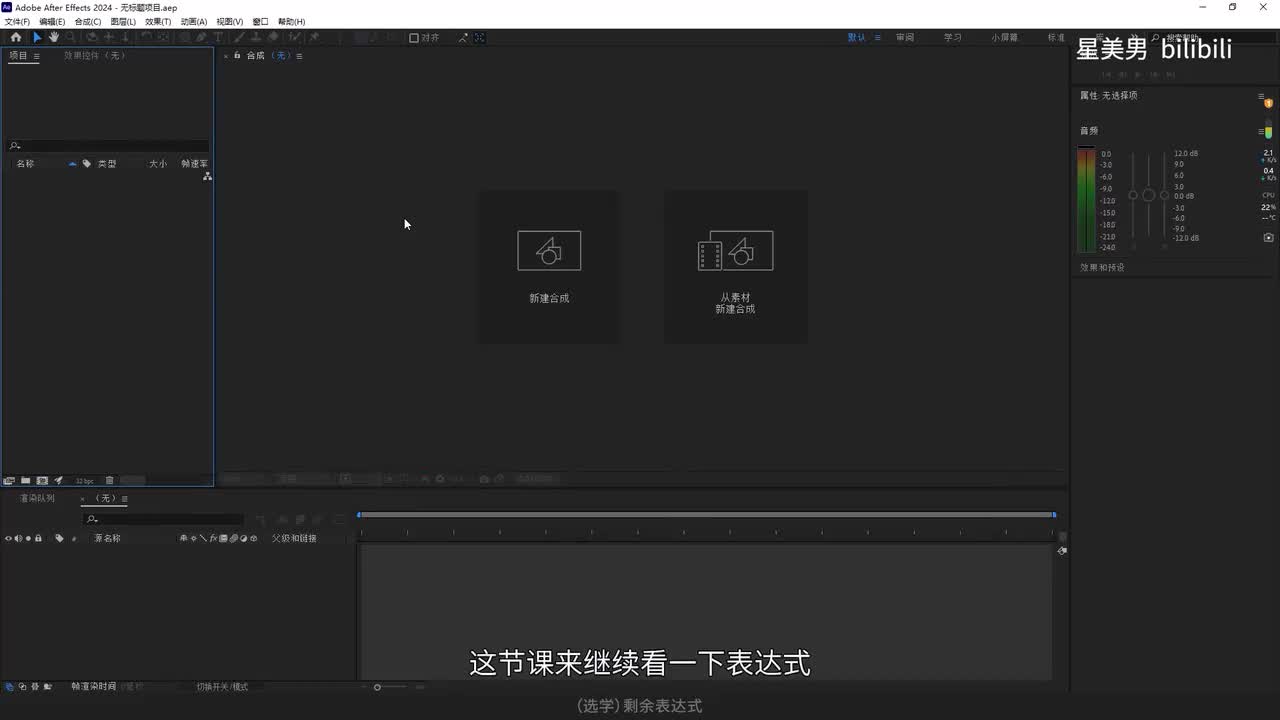The image size is (1280, 720).
Task: Select the Puppet Pin tool
Action: tap(314, 37)
